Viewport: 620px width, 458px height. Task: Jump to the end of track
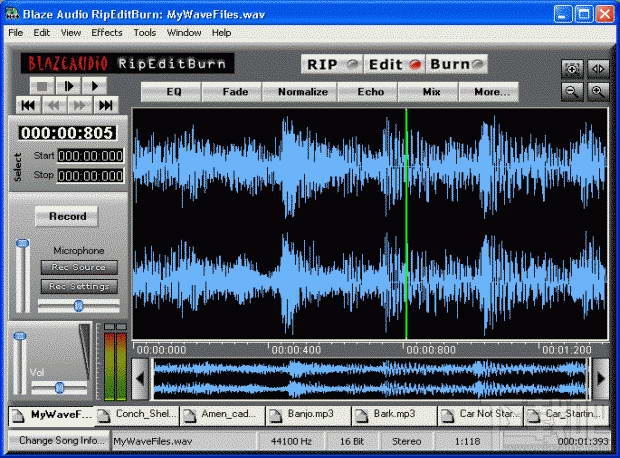pos(105,105)
